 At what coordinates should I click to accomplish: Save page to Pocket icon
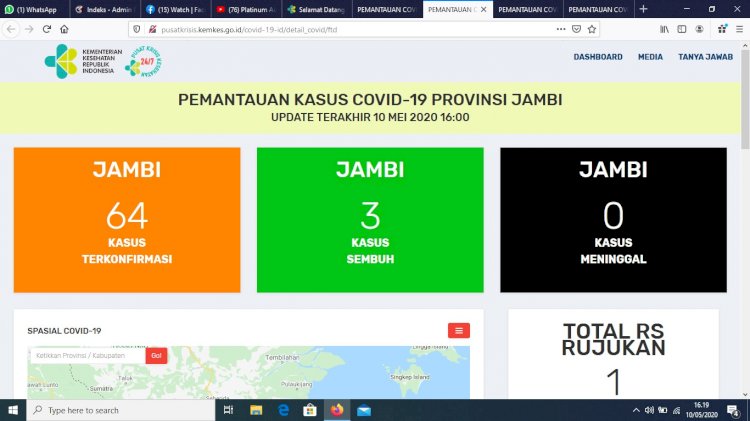tap(576, 29)
